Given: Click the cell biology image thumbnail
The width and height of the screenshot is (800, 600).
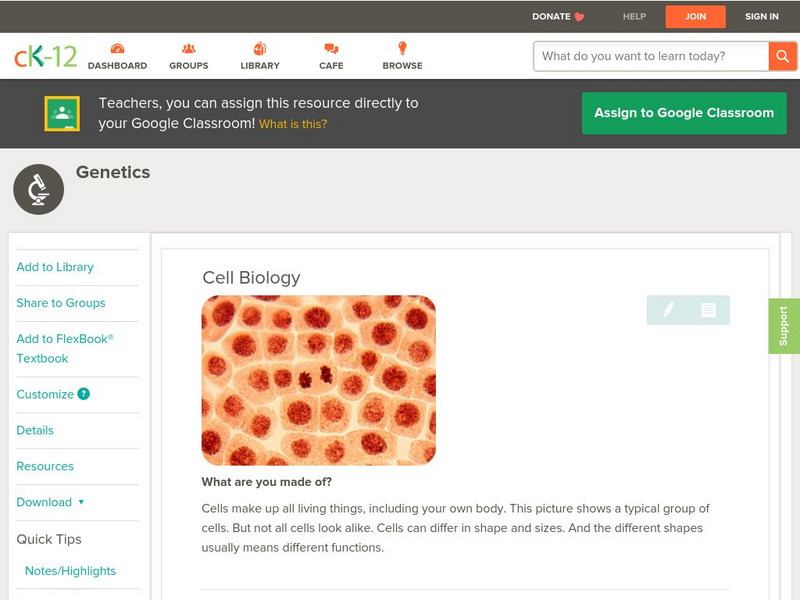Looking at the screenshot, I should coord(318,380).
